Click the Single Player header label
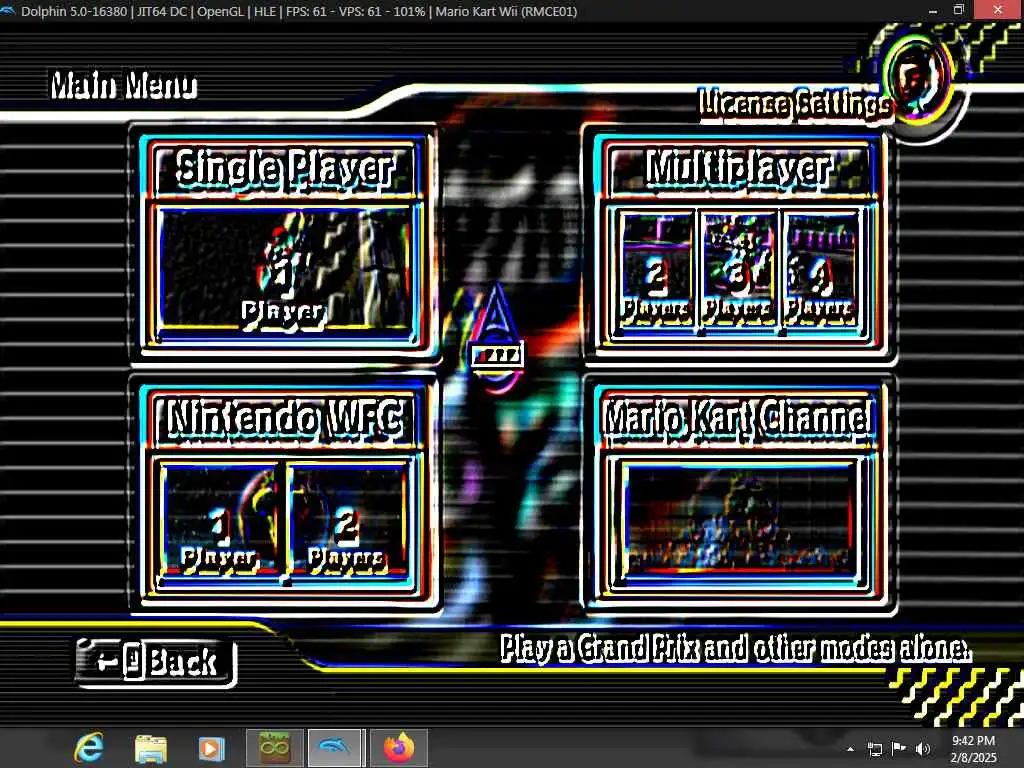 (x=285, y=168)
